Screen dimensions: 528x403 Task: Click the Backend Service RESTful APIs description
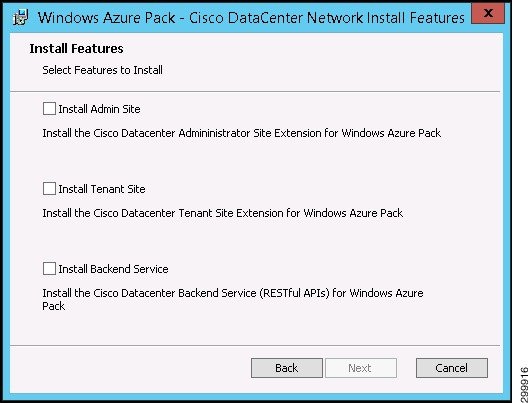click(x=233, y=299)
